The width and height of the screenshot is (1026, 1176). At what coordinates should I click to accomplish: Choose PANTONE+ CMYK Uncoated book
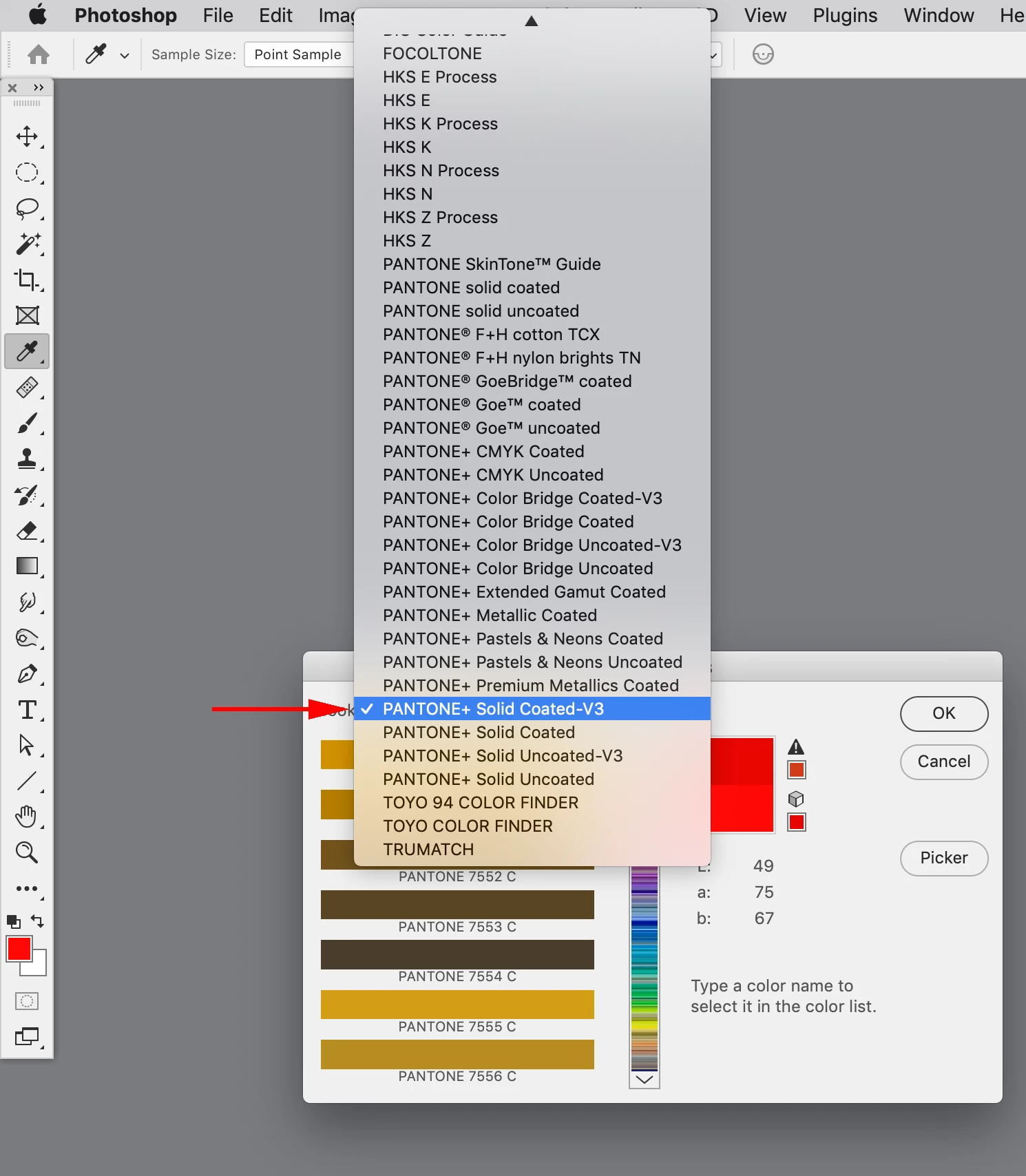point(532,474)
